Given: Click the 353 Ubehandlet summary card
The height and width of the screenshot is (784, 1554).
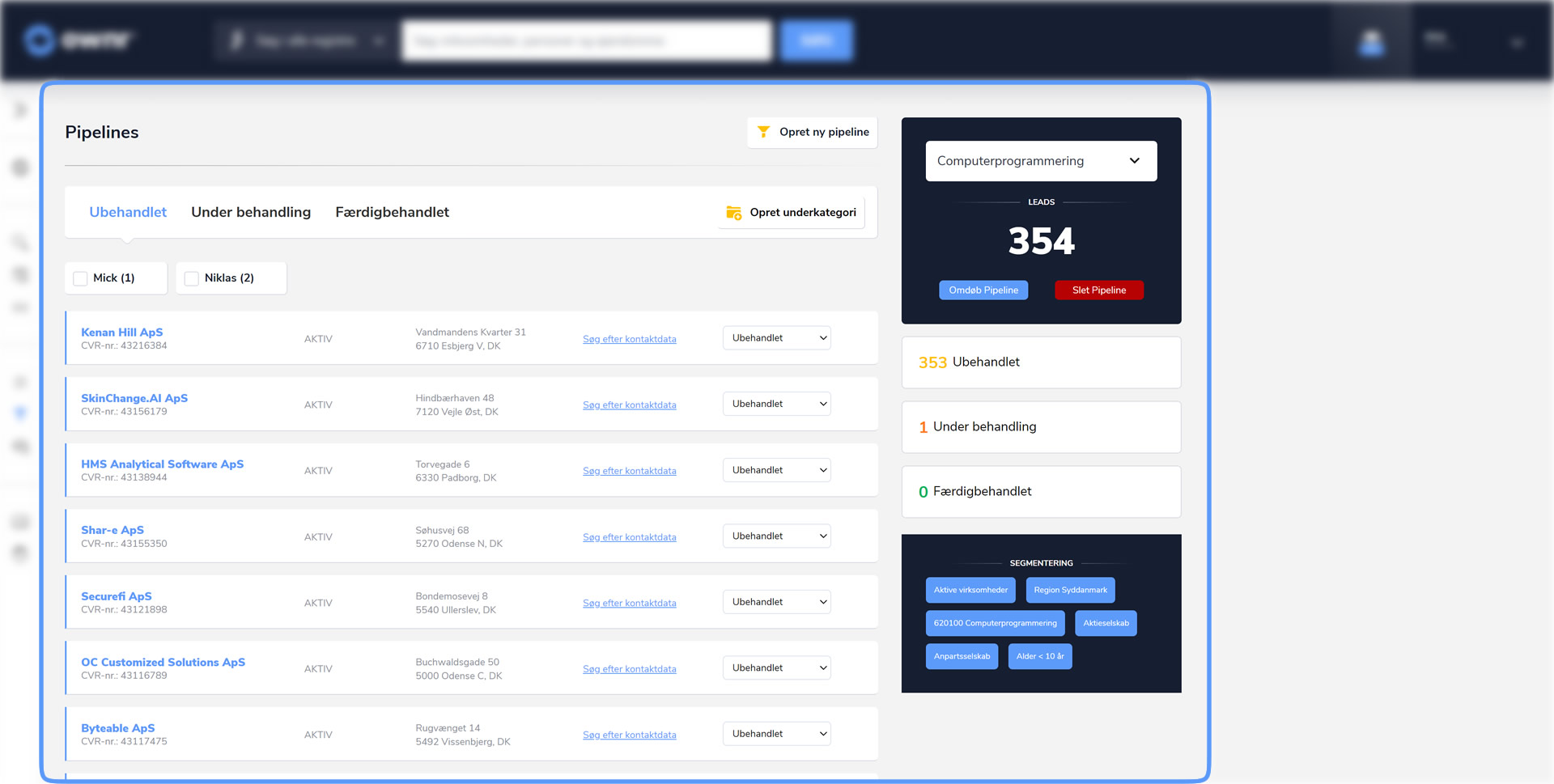Looking at the screenshot, I should 1041,362.
